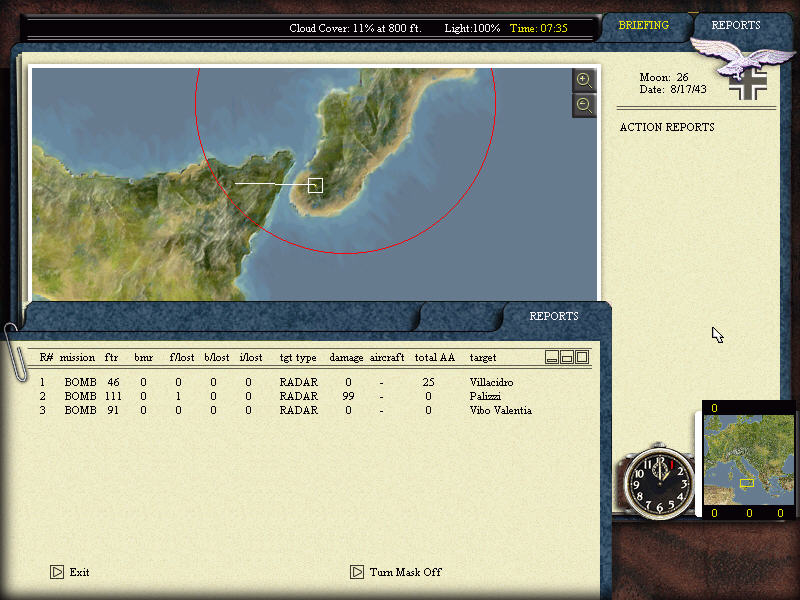The image size is (800, 600).
Task: Zoom out on the map
Action: [584, 106]
